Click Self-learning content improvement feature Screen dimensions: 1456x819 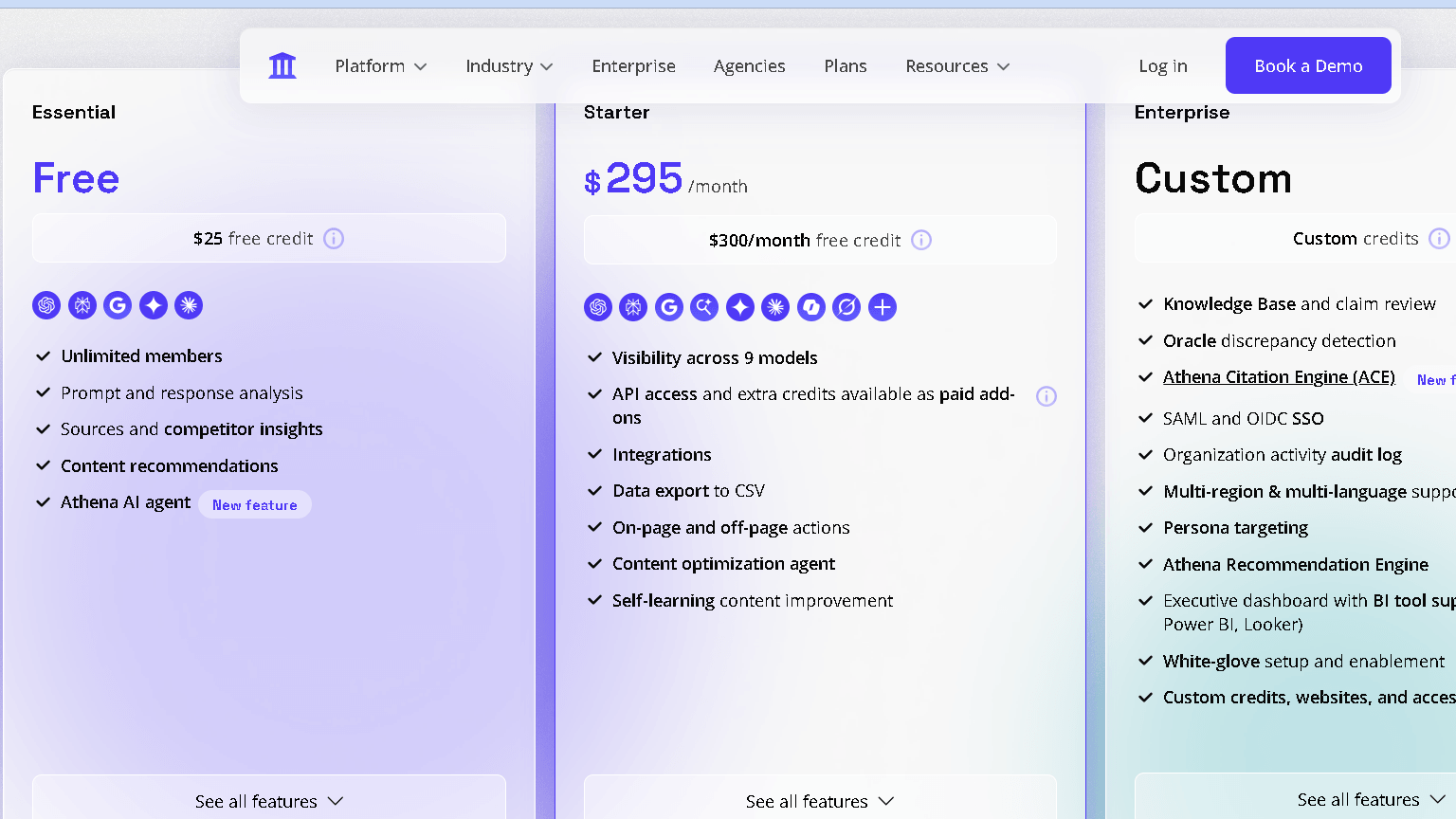point(753,600)
